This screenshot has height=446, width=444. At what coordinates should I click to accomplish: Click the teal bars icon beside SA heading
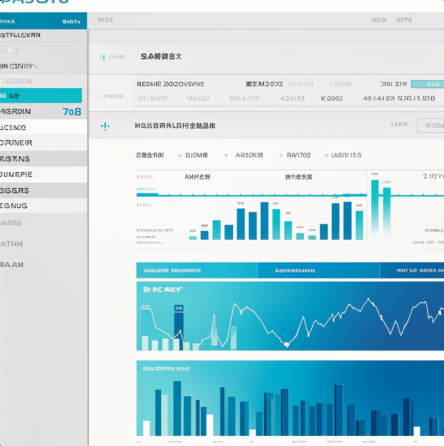(x=102, y=58)
